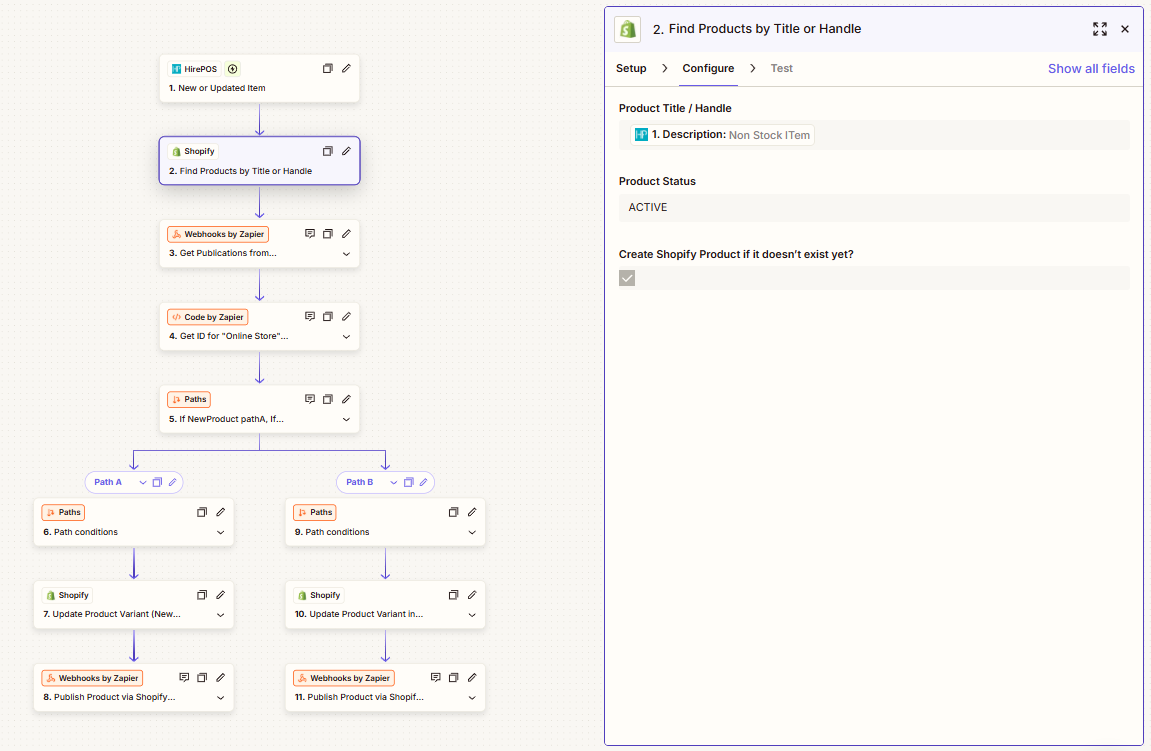
Task: Toggle Create Shopify Product if it doesn't exist checkbox
Action: pyautogui.click(x=627, y=278)
